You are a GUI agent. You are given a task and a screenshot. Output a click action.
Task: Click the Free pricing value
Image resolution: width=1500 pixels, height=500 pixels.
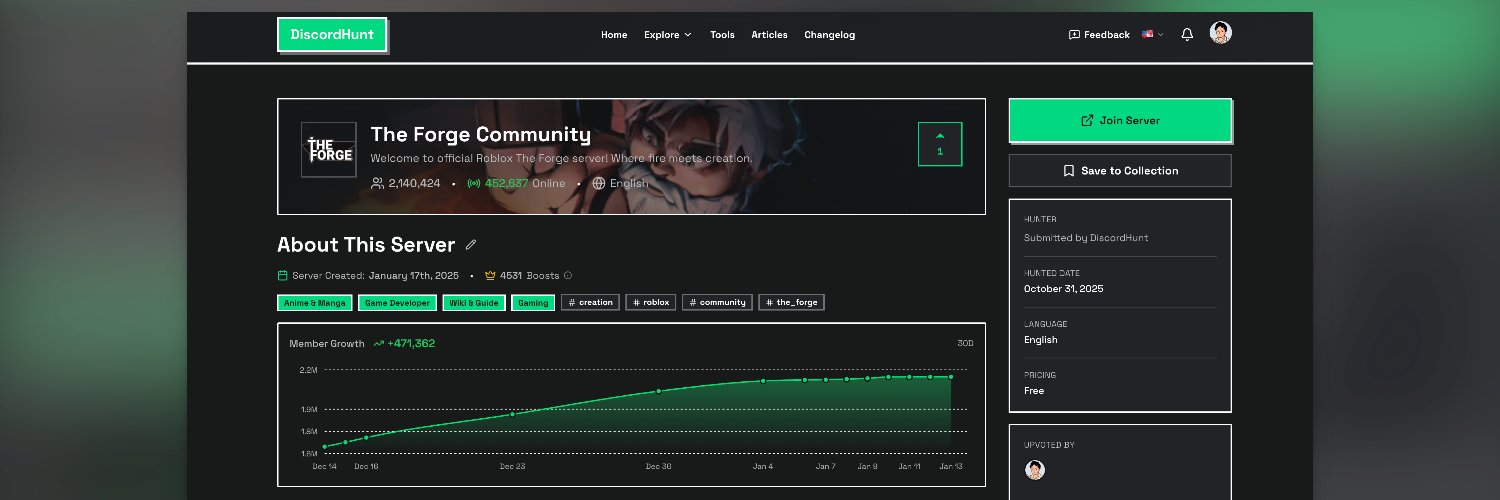1034,391
